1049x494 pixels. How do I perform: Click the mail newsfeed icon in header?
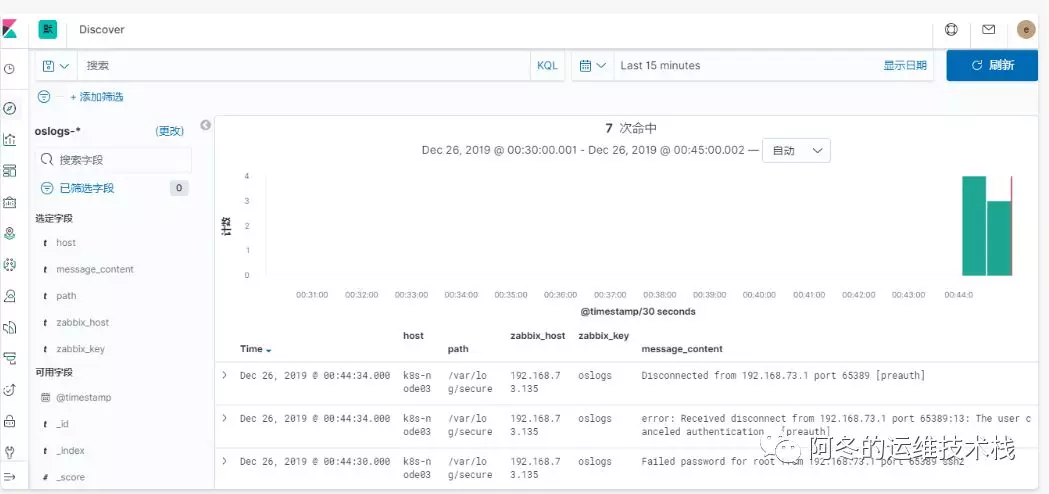[988, 29]
